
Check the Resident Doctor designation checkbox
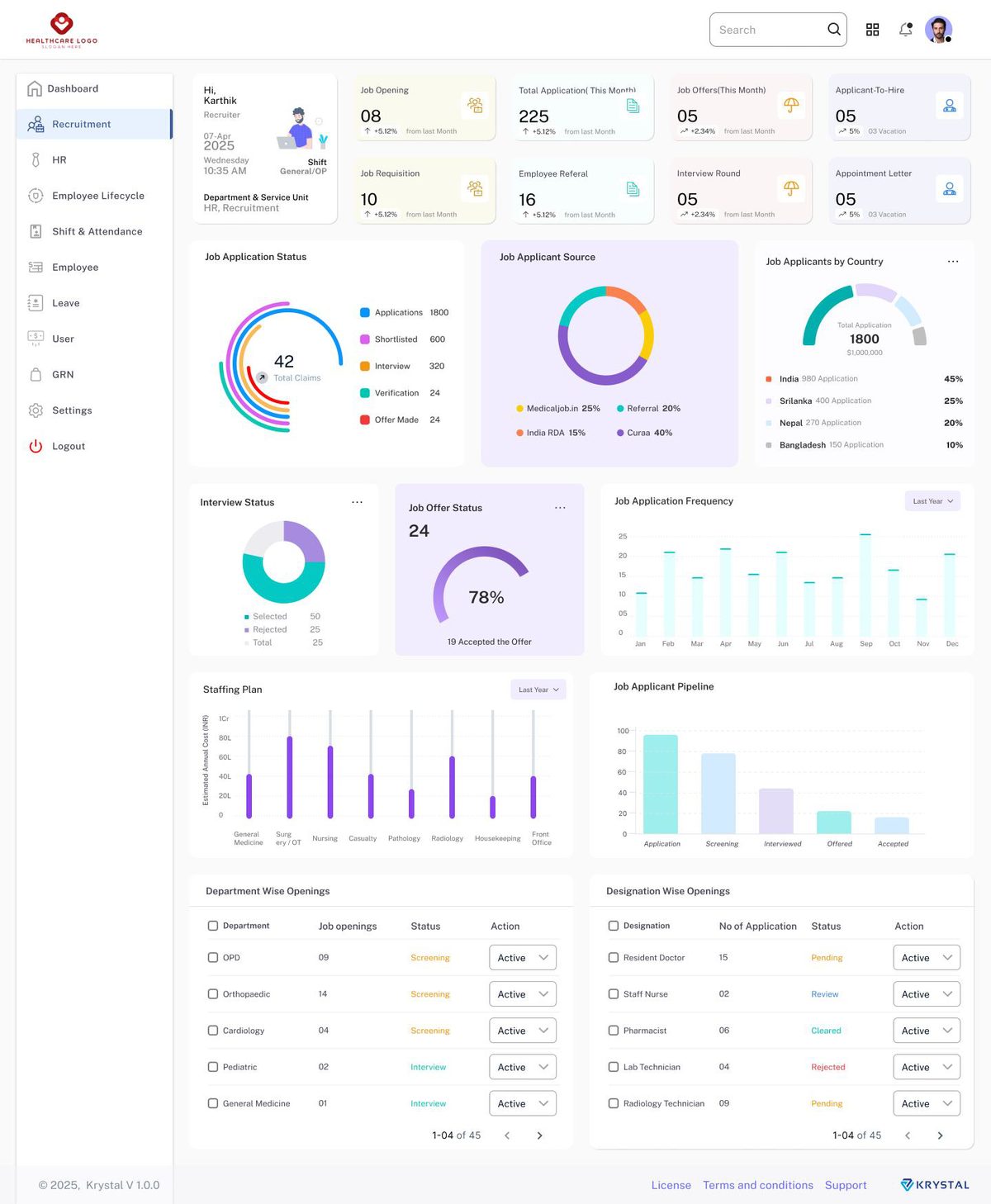click(x=614, y=958)
